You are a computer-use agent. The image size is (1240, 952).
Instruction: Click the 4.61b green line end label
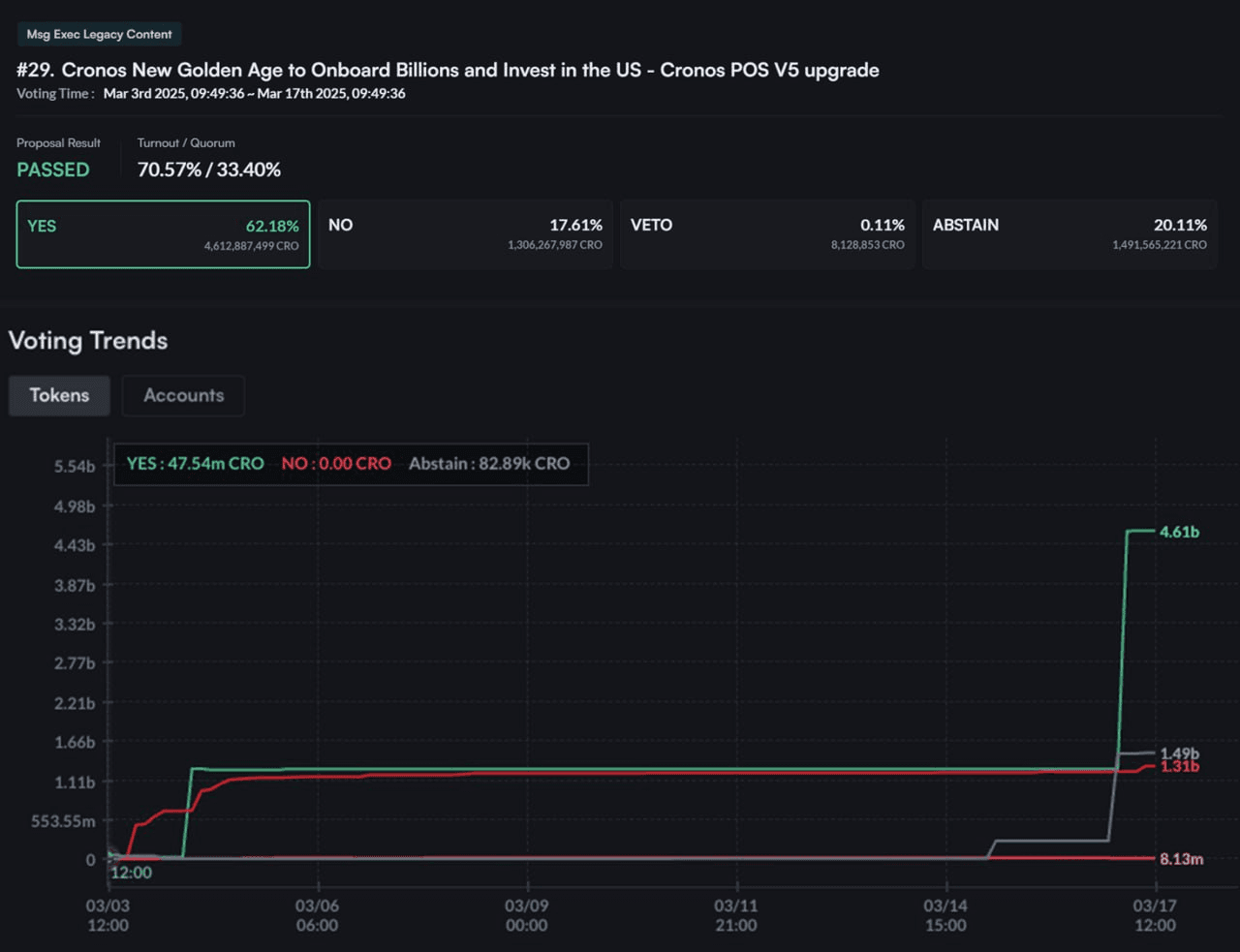[x=1179, y=532]
